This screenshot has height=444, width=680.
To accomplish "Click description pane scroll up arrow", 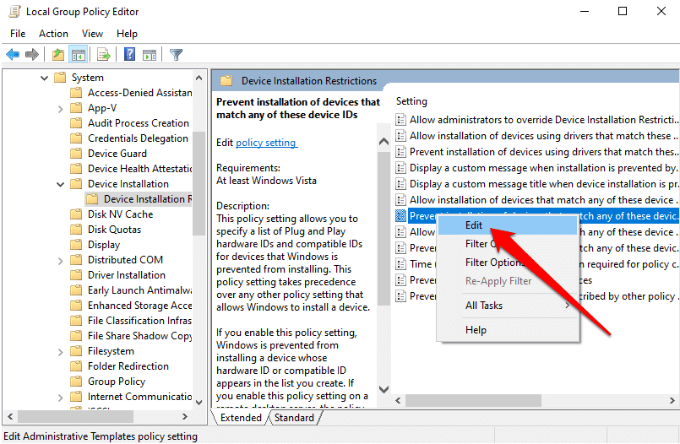I will pyautogui.click(x=384, y=141).
